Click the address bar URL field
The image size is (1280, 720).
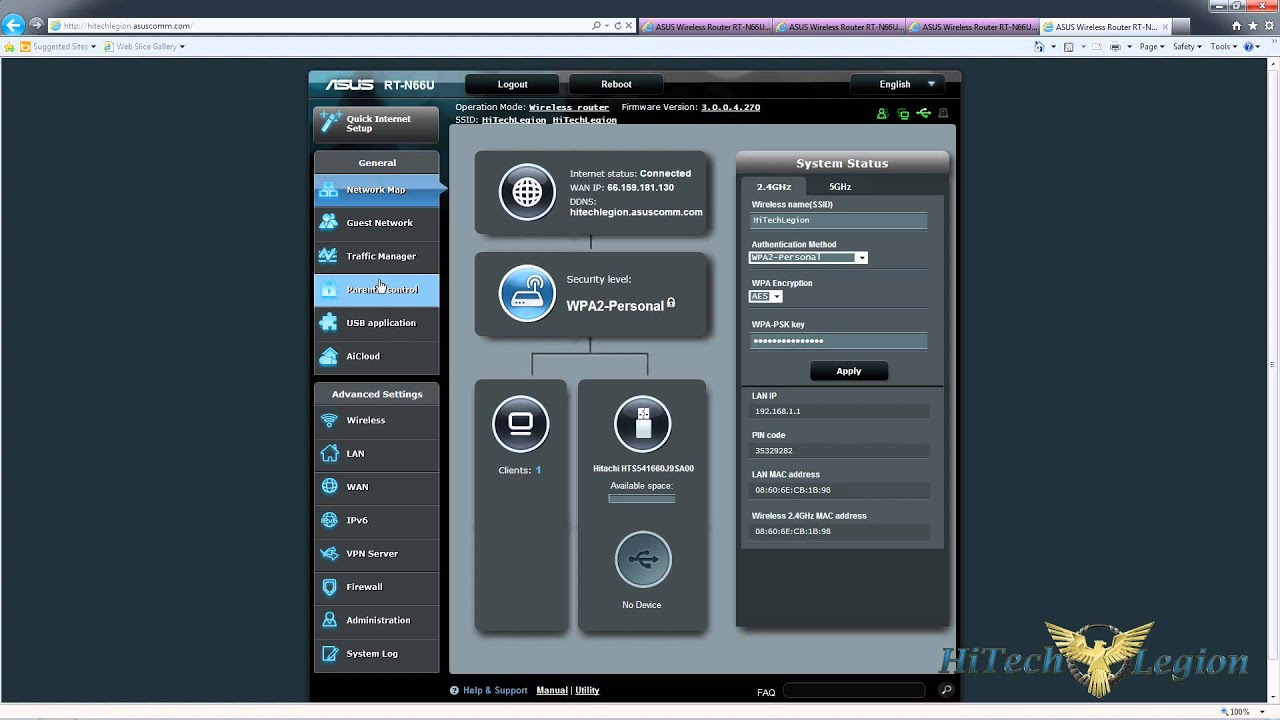click(320, 26)
